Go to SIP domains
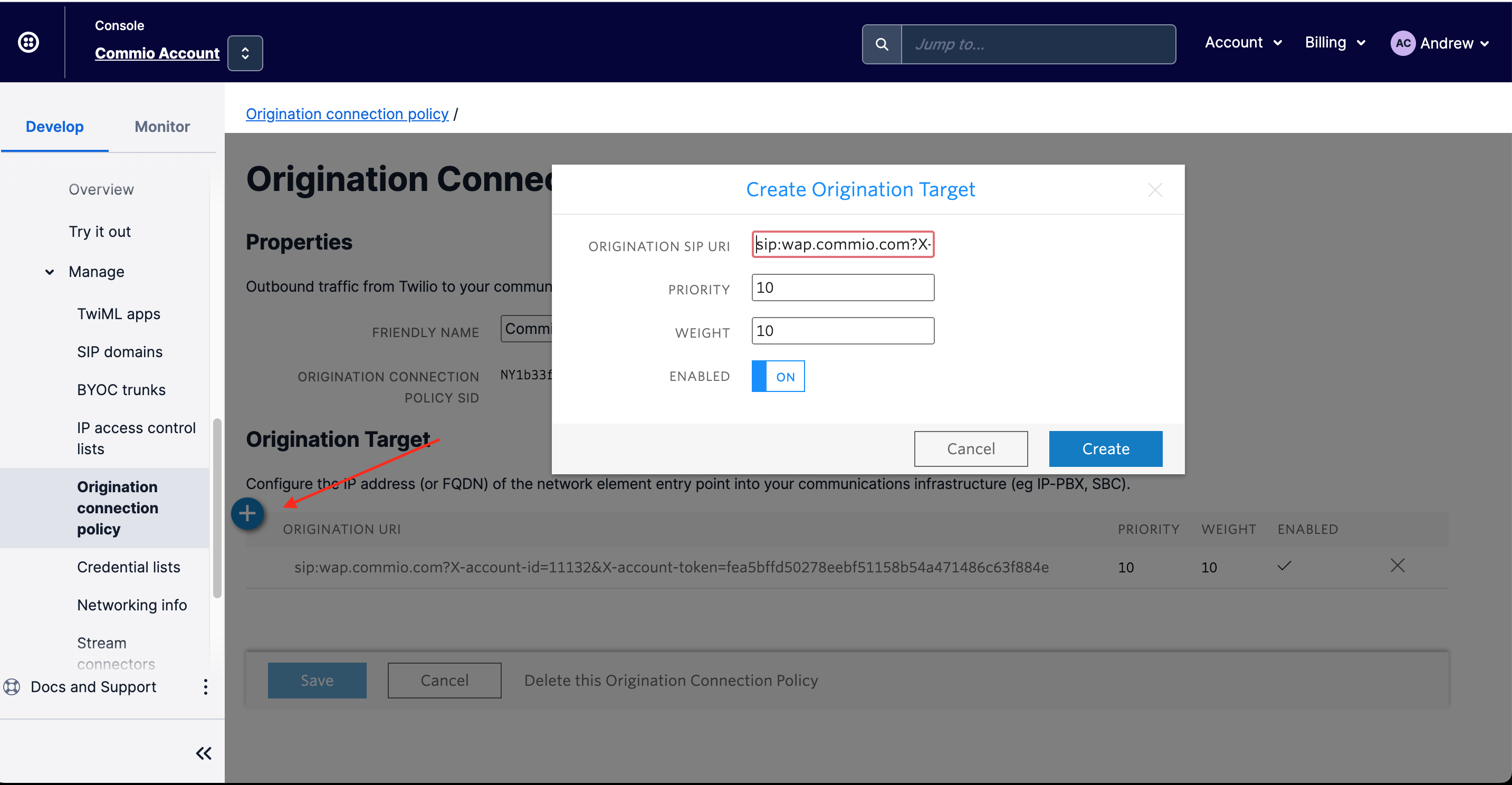 pyautogui.click(x=120, y=352)
